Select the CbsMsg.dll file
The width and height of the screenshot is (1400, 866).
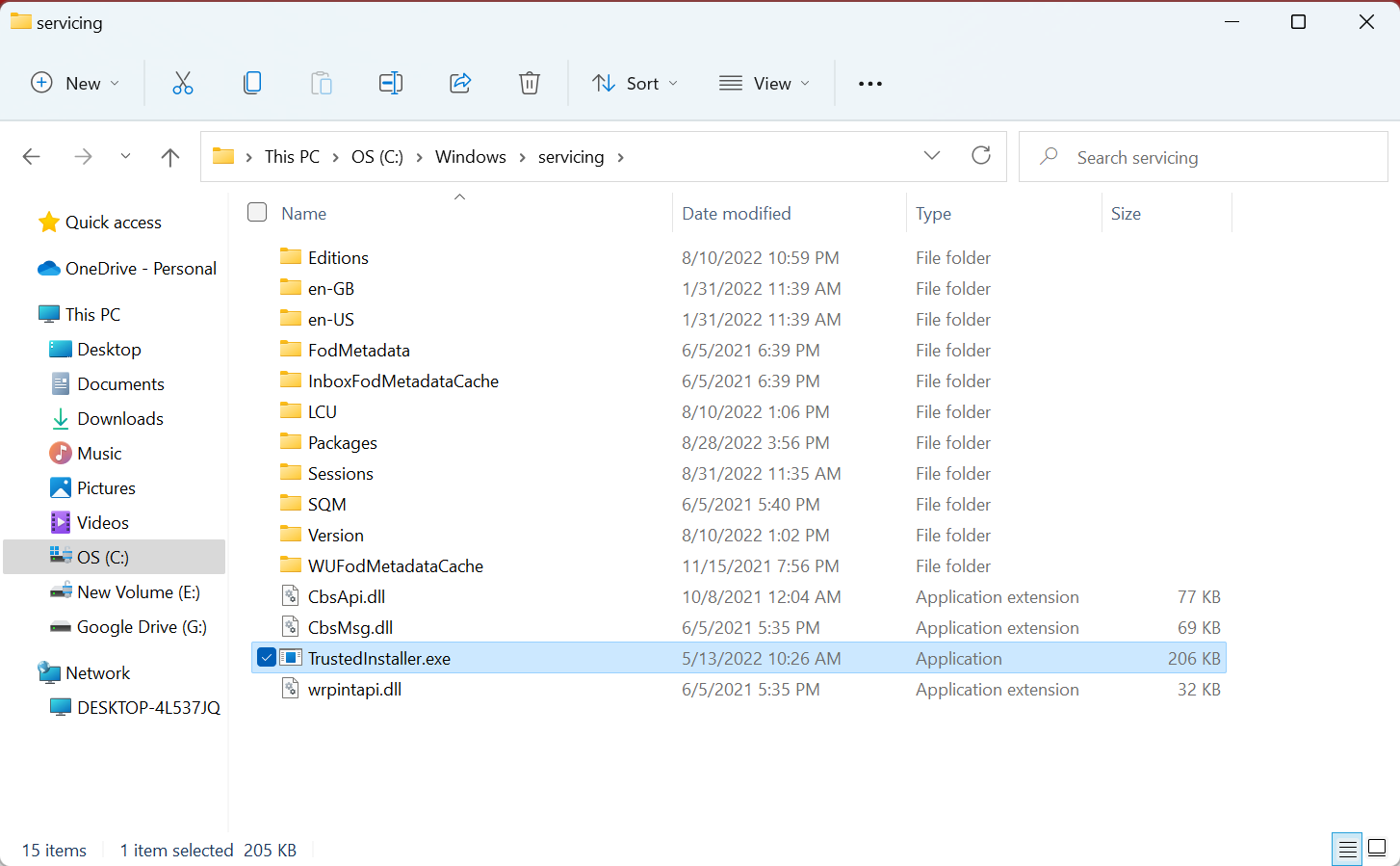tap(739, 627)
